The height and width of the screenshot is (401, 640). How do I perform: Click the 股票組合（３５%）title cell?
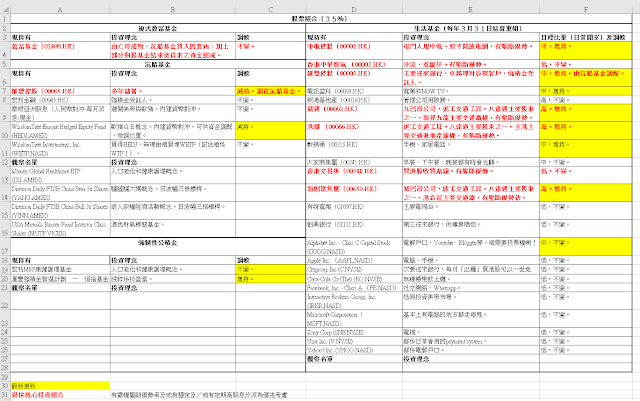click(x=321, y=18)
